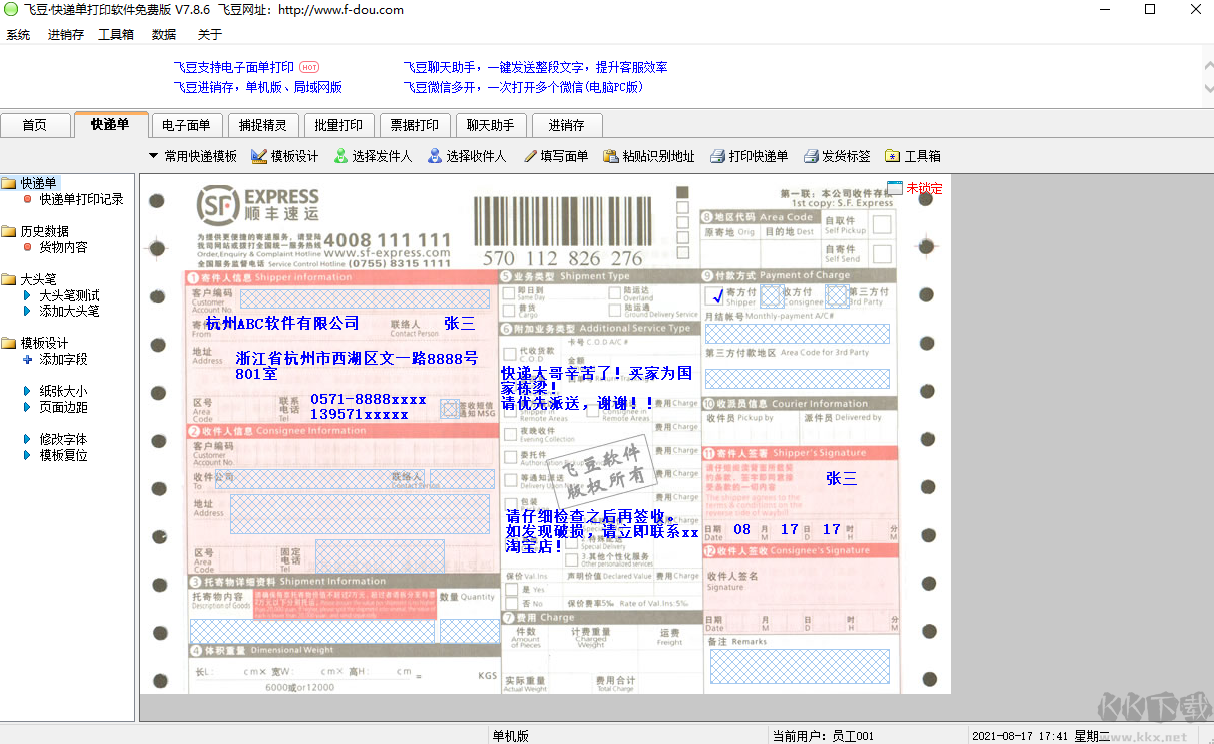1214x744 pixels.
Task: Click the 选择发件人 toolbar button
Action: [x=372, y=156]
